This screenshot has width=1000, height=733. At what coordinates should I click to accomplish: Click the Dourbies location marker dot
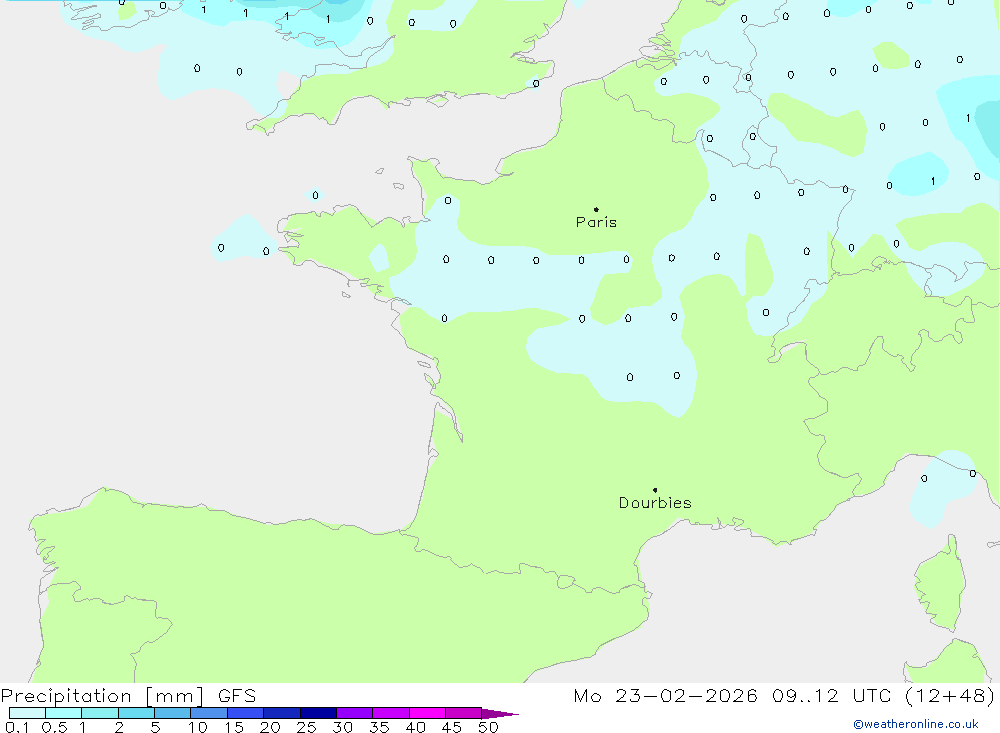pyautogui.click(x=655, y=490)
